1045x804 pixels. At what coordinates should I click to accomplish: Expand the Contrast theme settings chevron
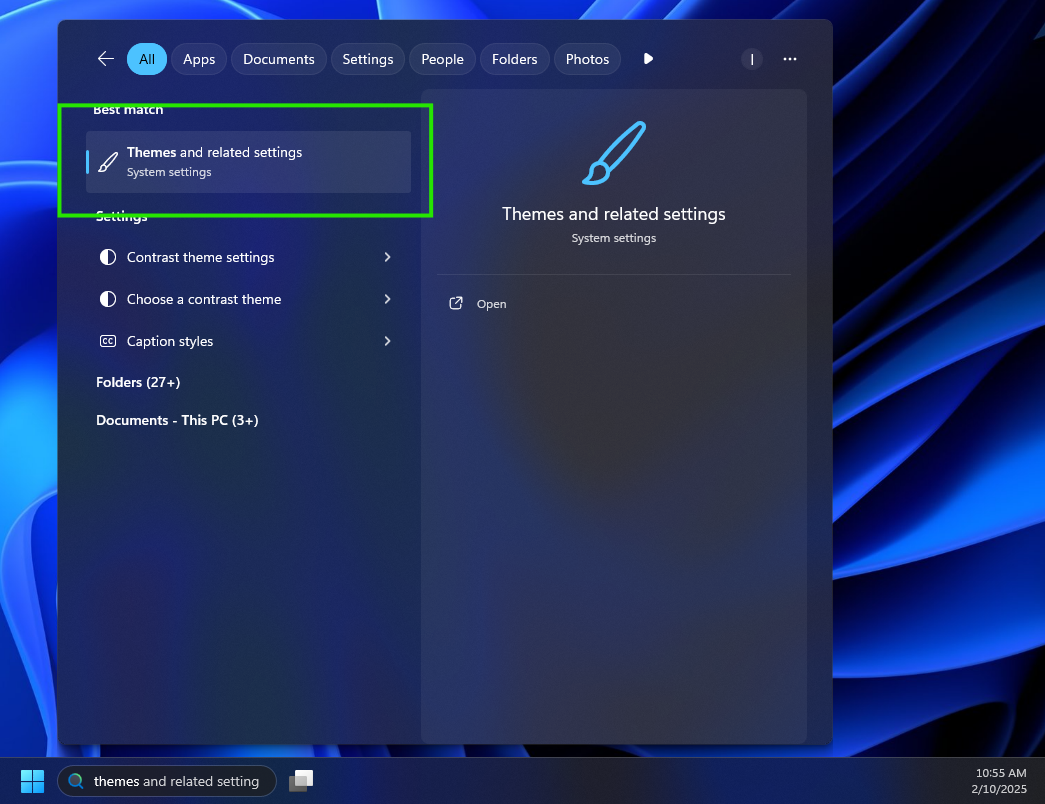click(x=387, y=257)
